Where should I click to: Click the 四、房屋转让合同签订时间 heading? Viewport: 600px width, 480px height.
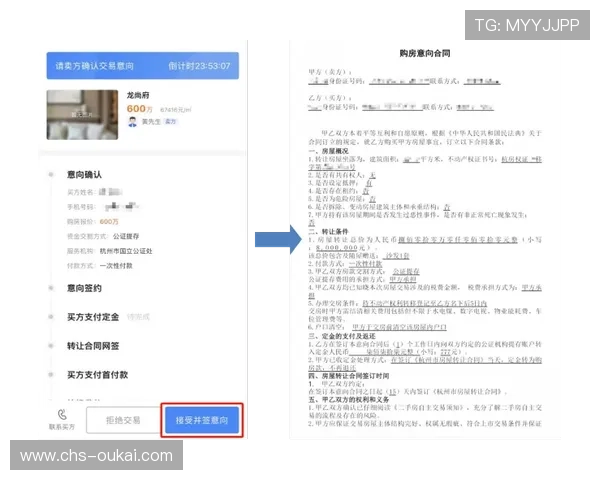coord(349,376)
